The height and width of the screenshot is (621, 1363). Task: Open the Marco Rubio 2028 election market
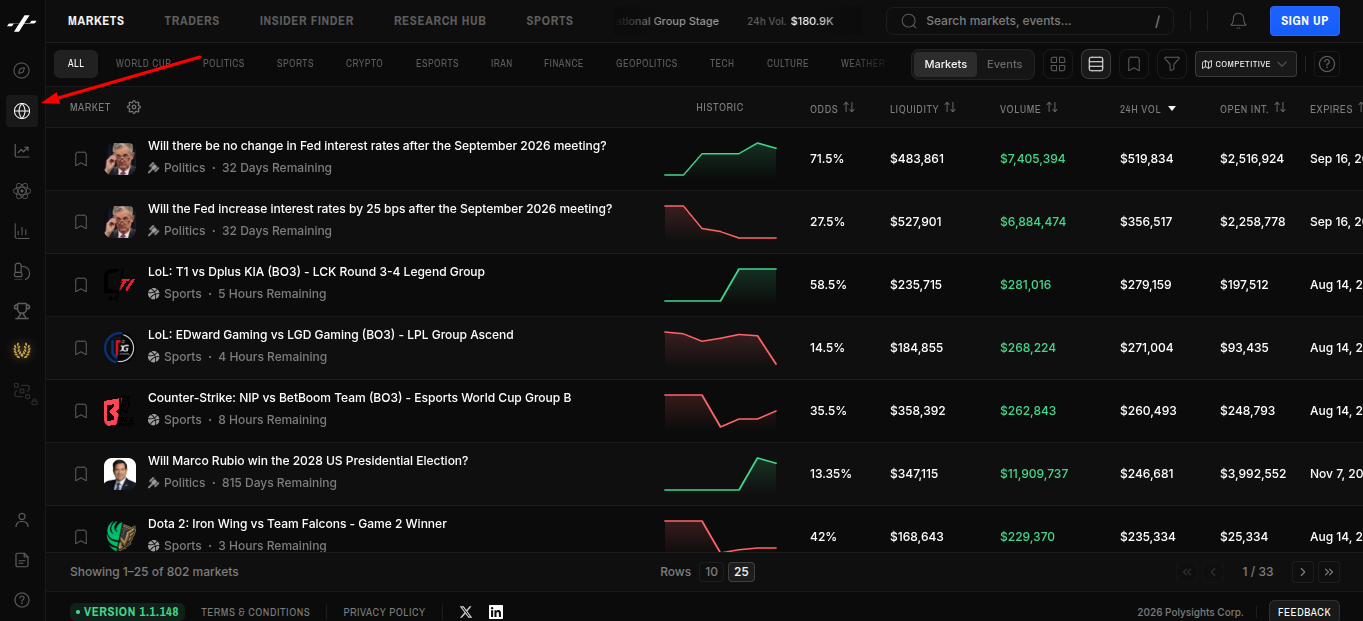[x=308, y=461]
